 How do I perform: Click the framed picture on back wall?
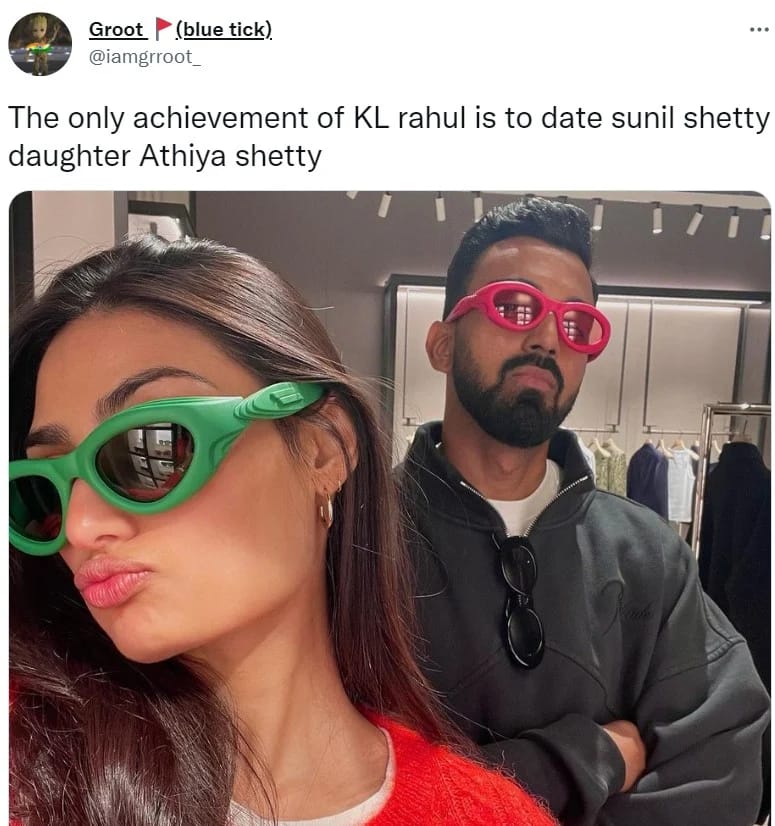160,219
